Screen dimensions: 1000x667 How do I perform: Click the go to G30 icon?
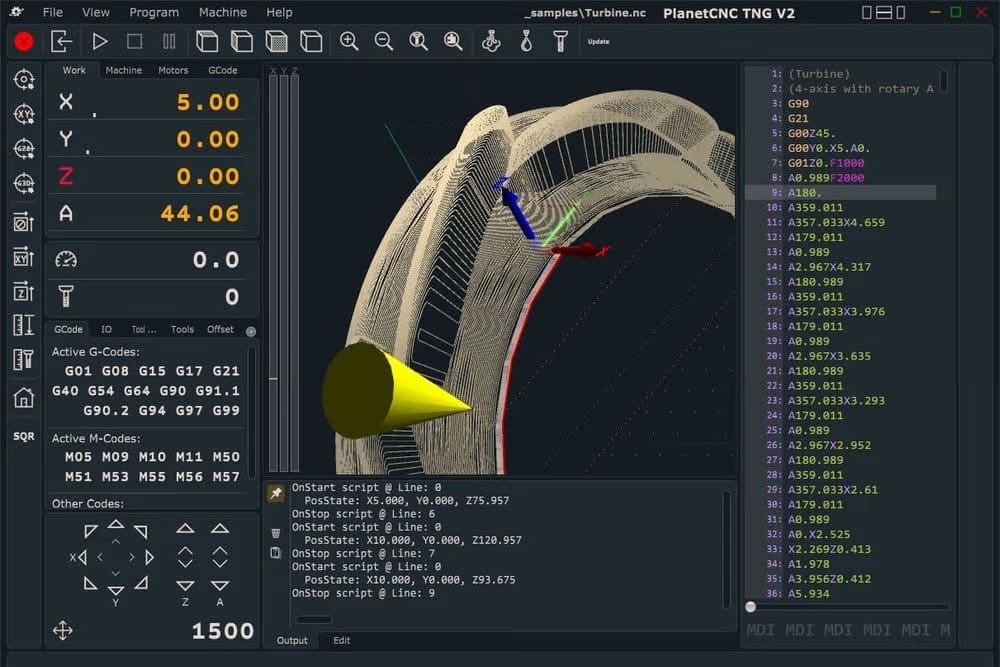pyautogui.click(x=24, y=184)
